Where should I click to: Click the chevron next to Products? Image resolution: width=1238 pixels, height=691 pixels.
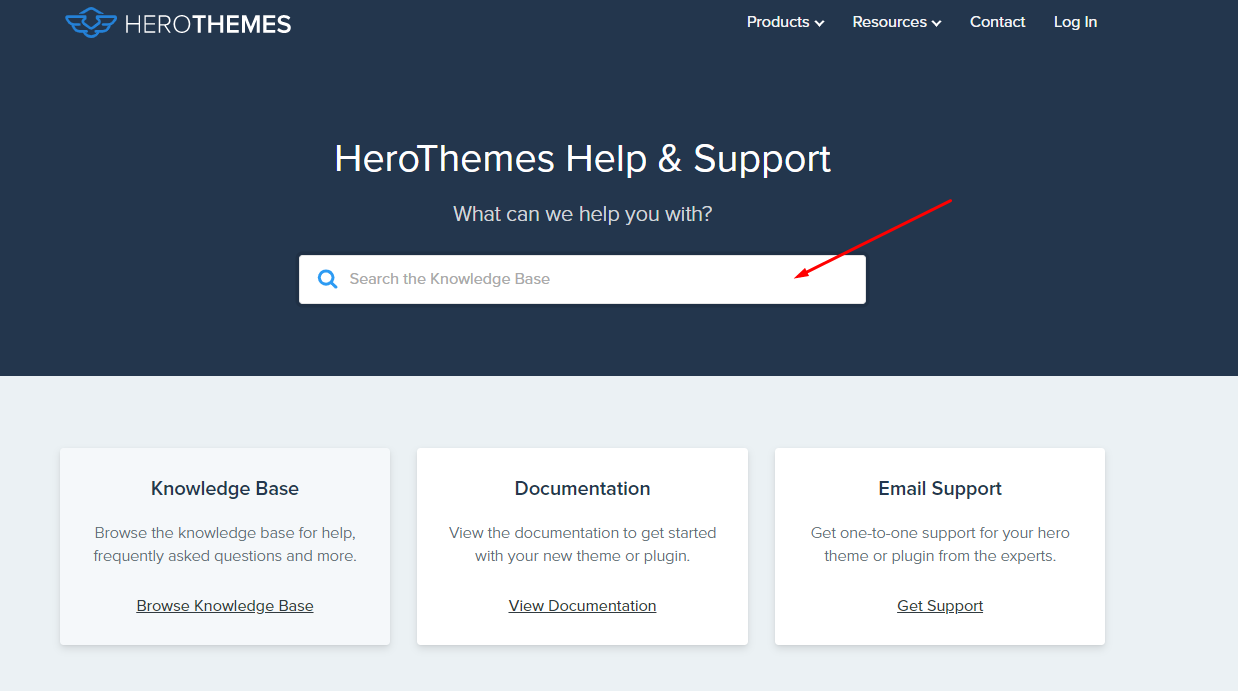(818, 22)
